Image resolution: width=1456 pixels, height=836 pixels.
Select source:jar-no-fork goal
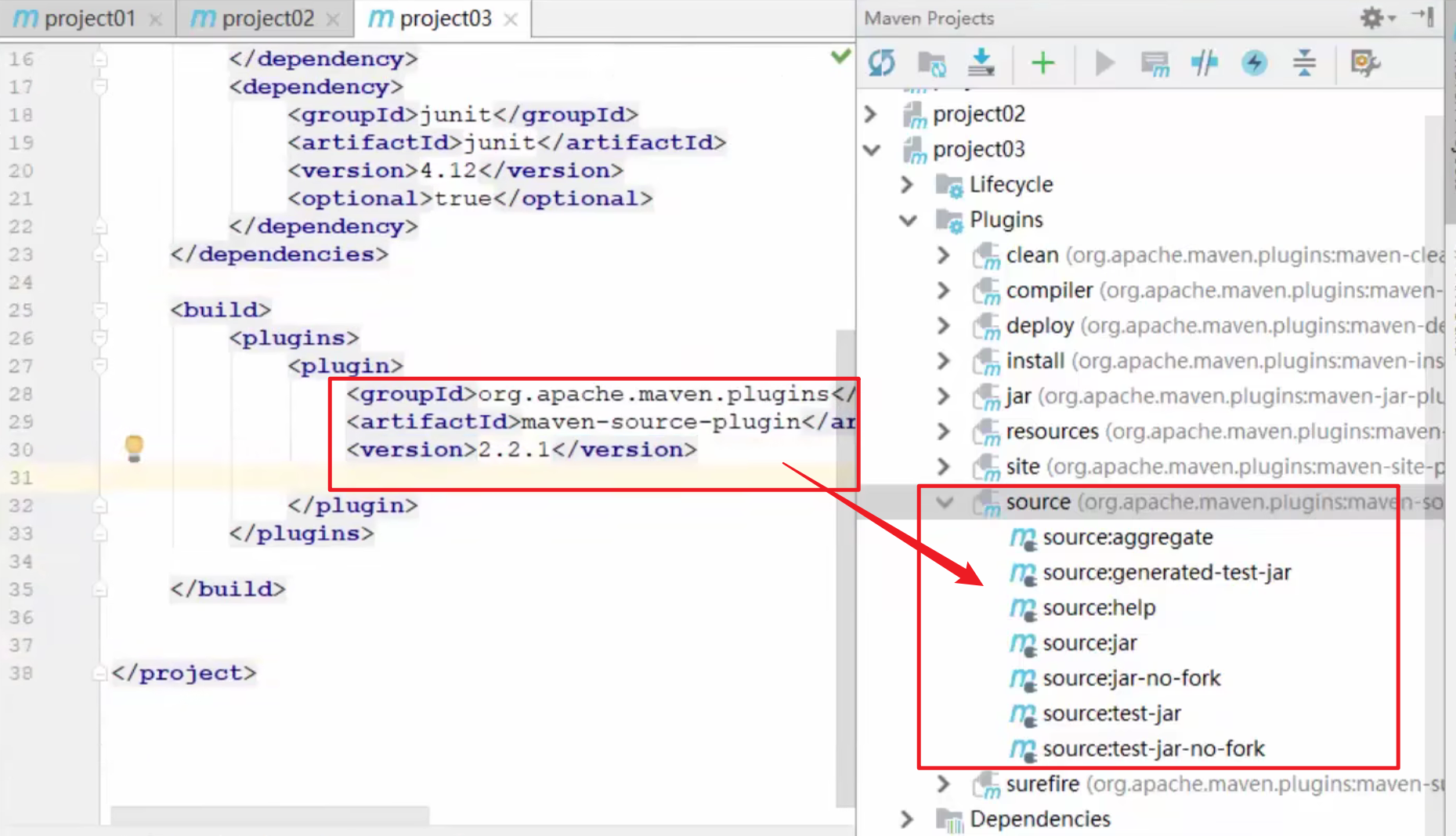point(1132,679)
